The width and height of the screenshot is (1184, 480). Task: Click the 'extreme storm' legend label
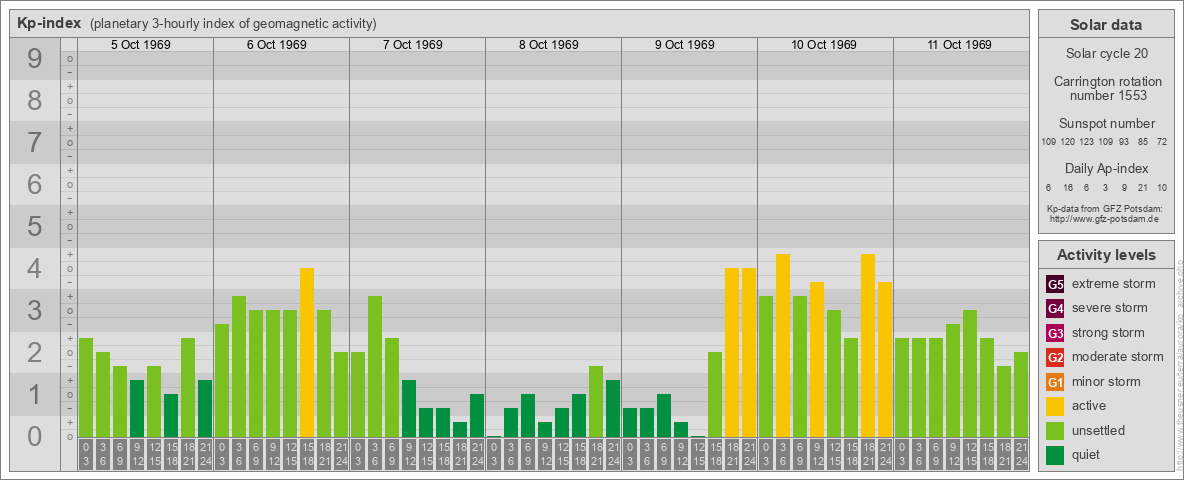[x=1114, y=284]
